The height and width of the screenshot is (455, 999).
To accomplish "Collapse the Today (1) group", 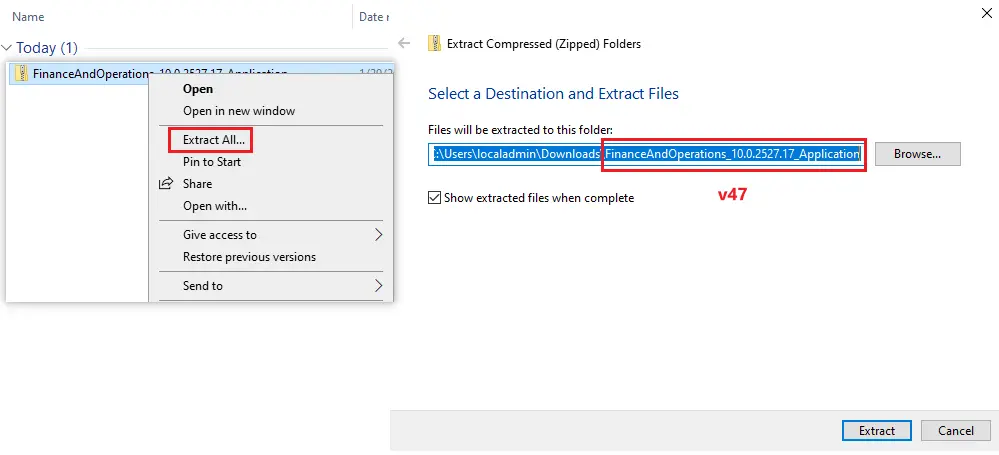I will (8, 48).
